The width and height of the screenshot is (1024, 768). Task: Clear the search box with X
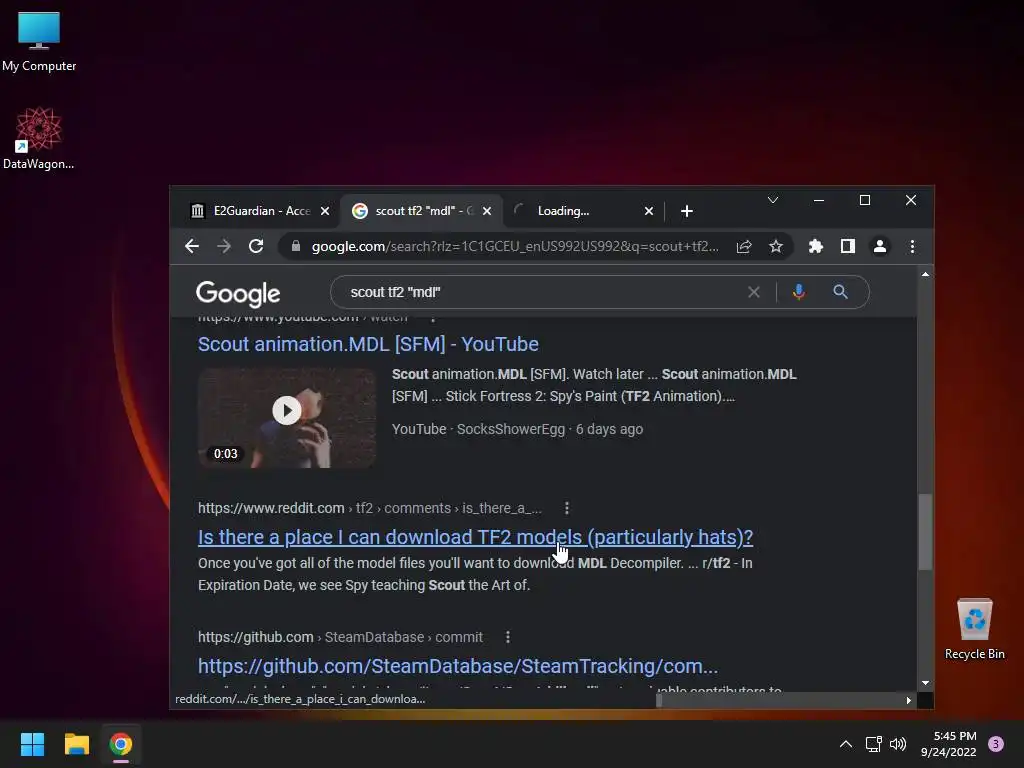754,292
